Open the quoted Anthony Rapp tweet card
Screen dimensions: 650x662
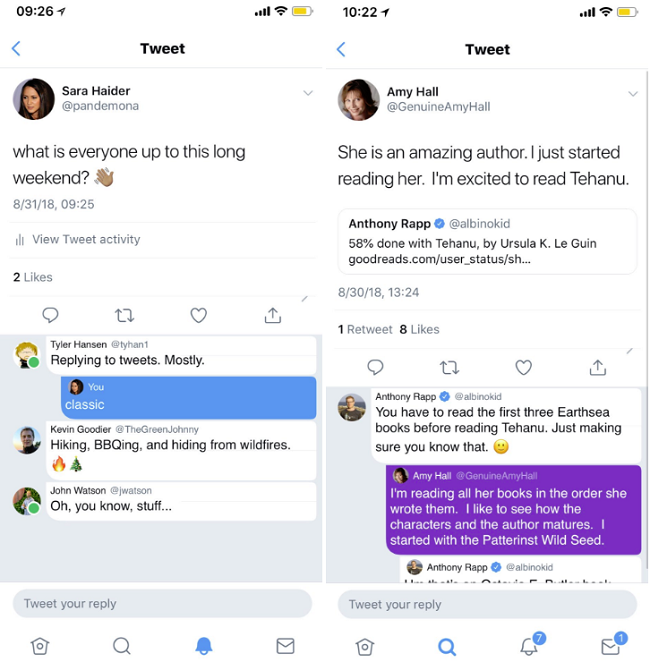point(487,240)
